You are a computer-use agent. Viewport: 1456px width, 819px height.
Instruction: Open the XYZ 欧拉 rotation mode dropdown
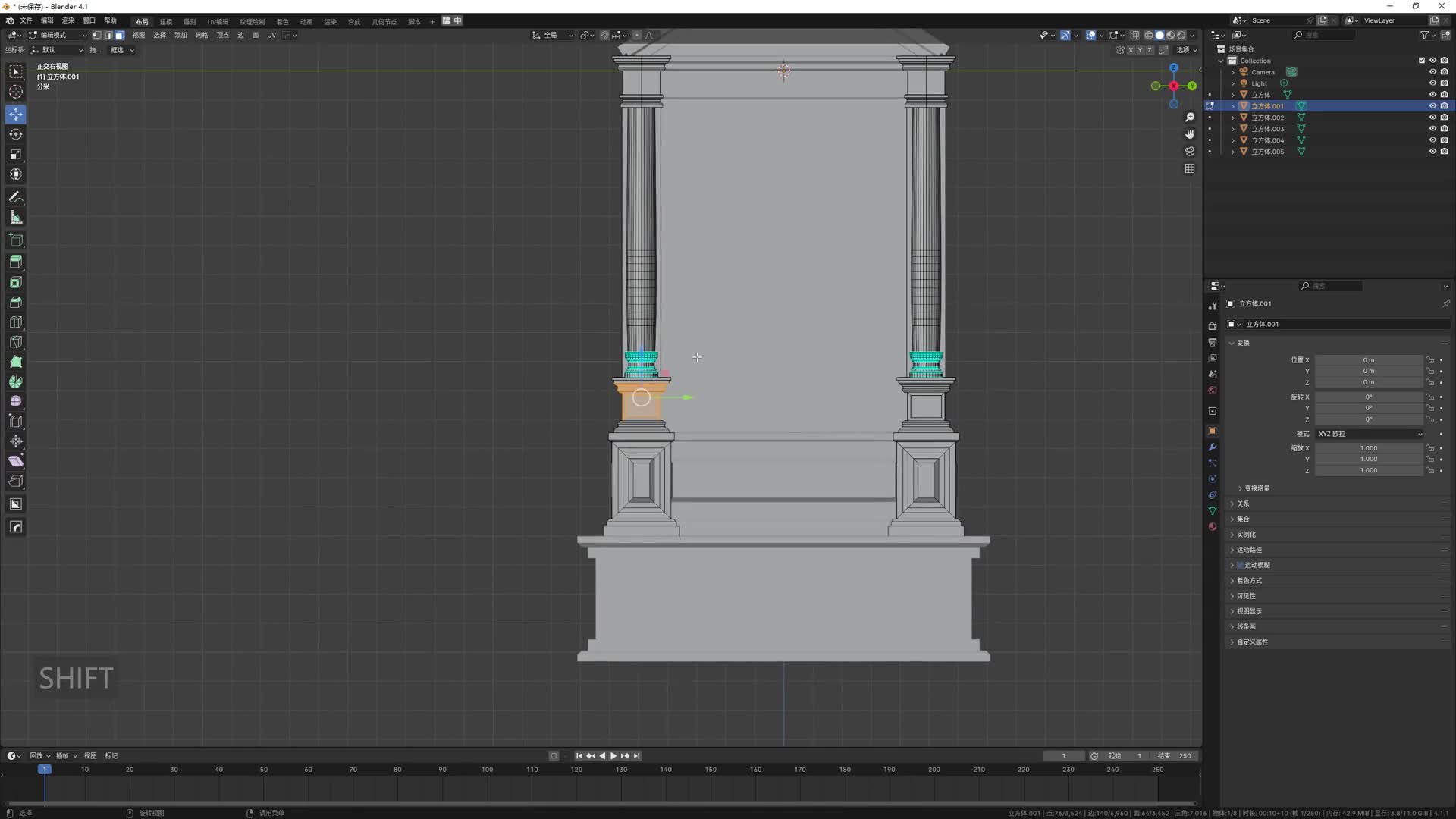click(x=1369, y=434)
